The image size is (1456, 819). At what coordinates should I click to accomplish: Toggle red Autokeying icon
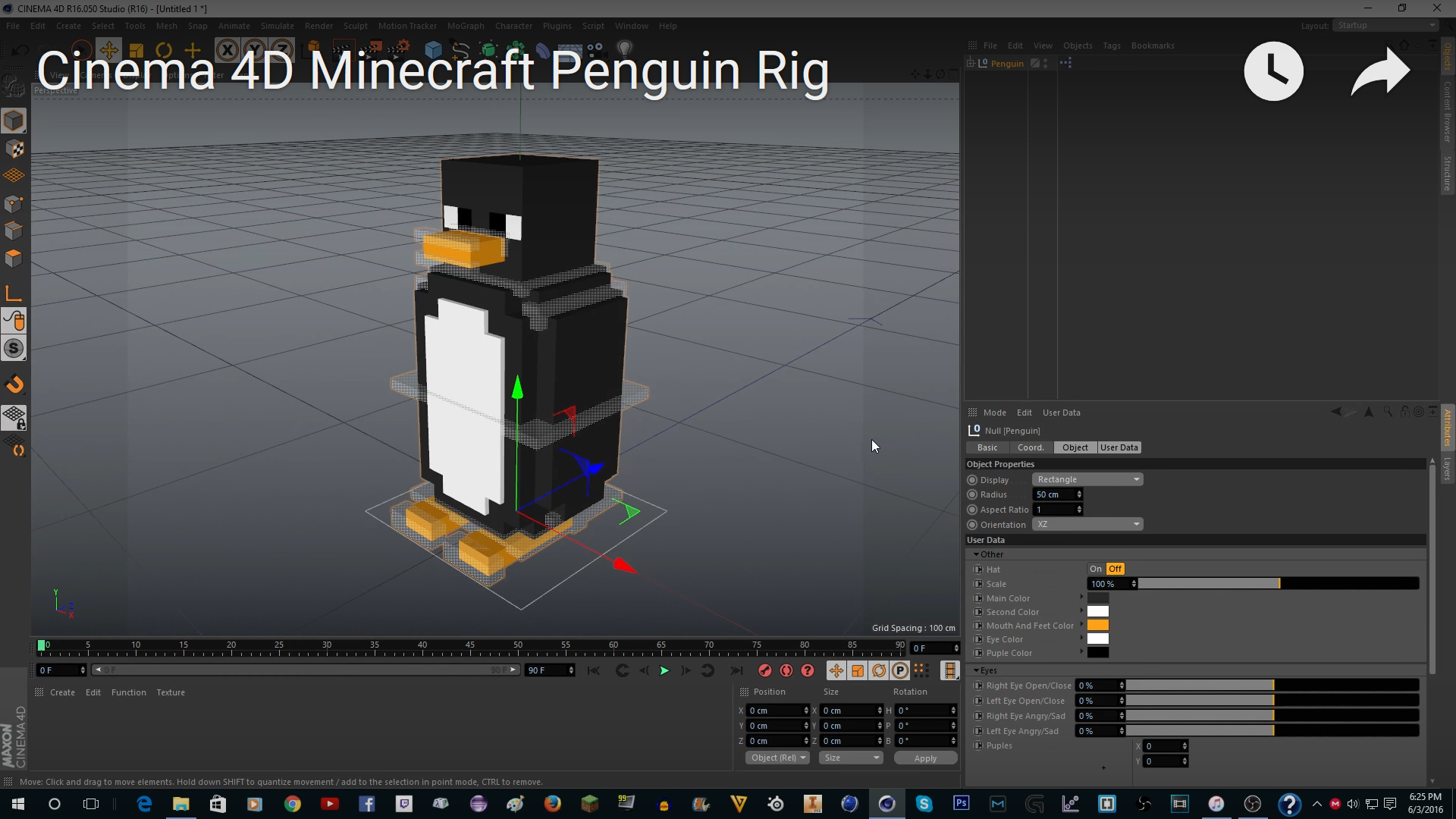pyautogui.click(x=786, y=670)
